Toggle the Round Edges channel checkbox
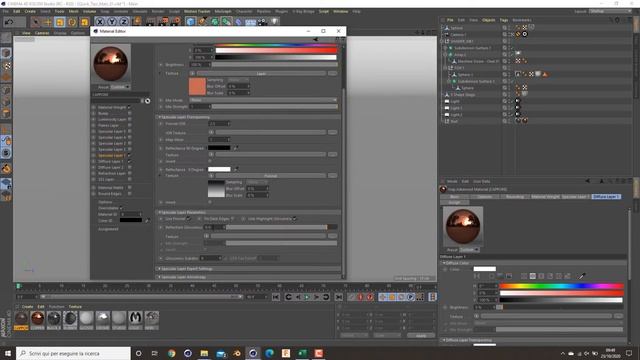 [x=129, y=193]
